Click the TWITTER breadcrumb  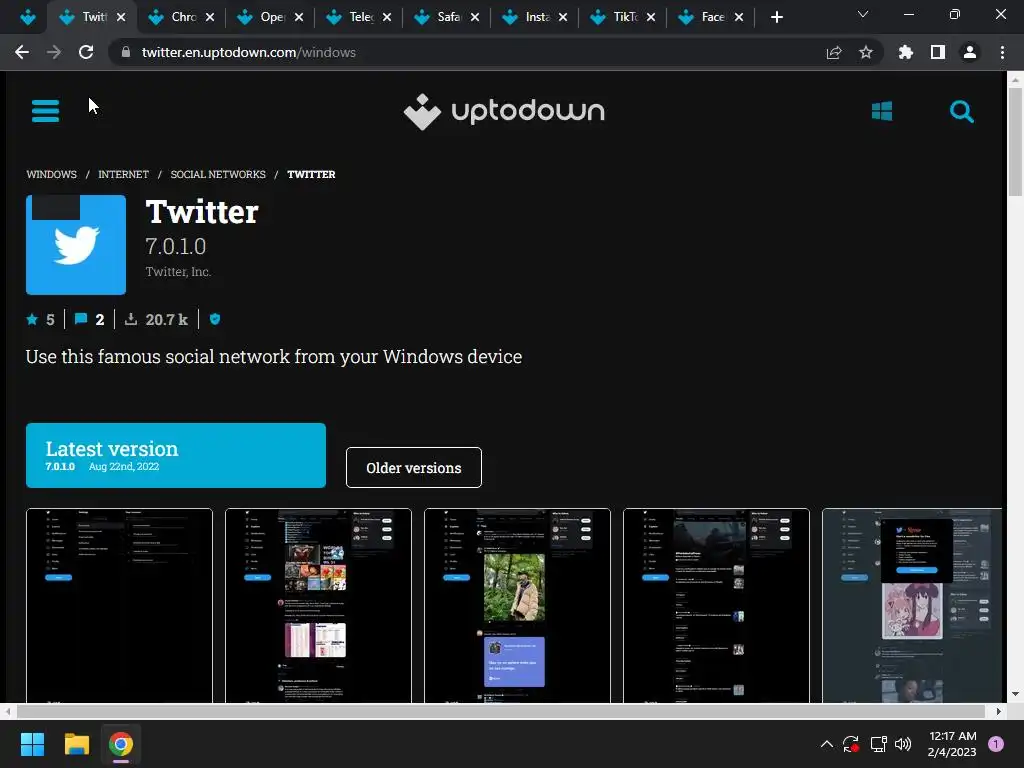coord(312,174)
